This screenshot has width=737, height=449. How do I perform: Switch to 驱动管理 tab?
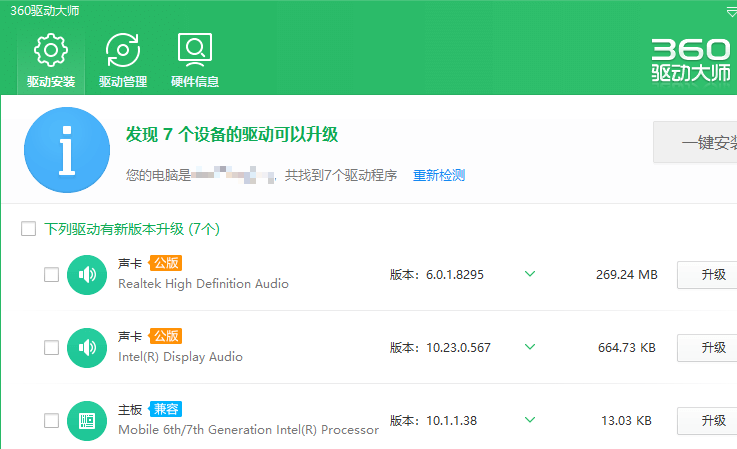123,60
